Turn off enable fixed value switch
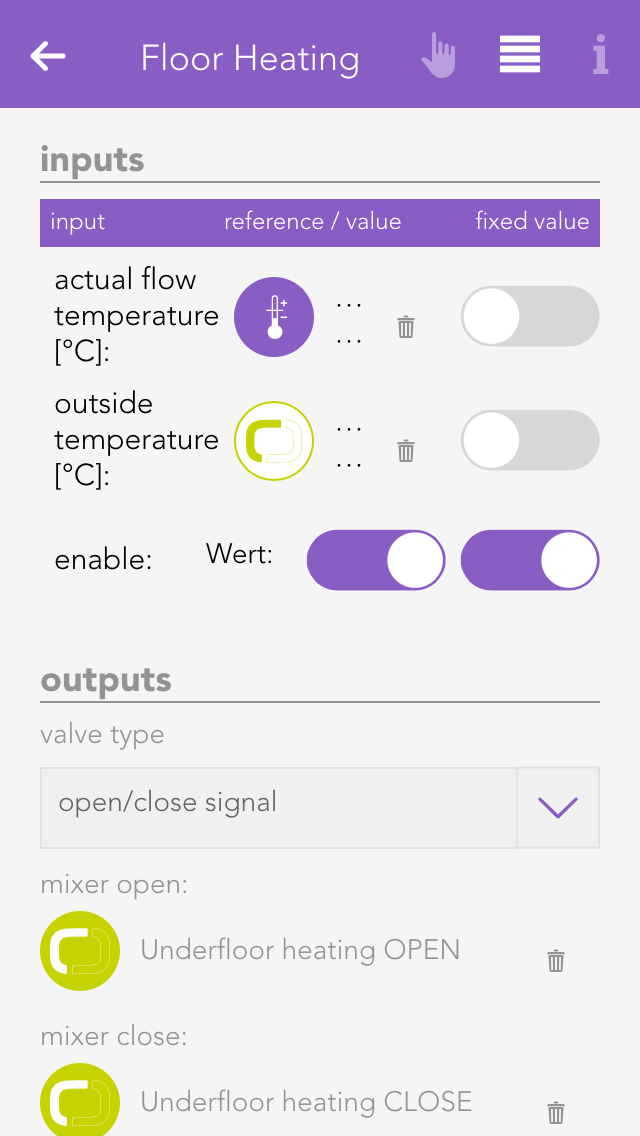Image resolution: width=640 pixels, height=1136 pixels. [530, 560]
